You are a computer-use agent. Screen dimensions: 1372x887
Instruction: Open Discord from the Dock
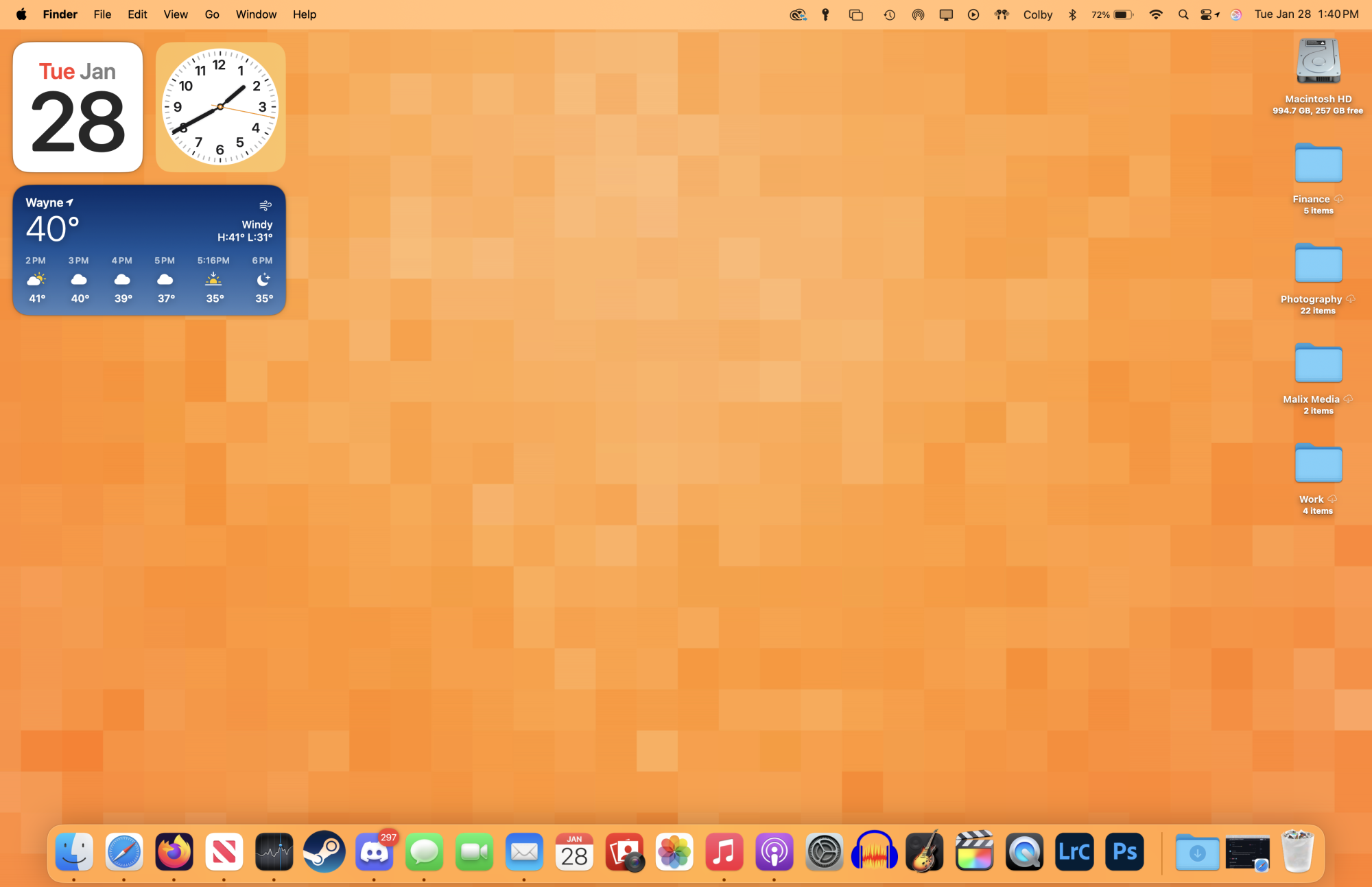pos(374,852)
